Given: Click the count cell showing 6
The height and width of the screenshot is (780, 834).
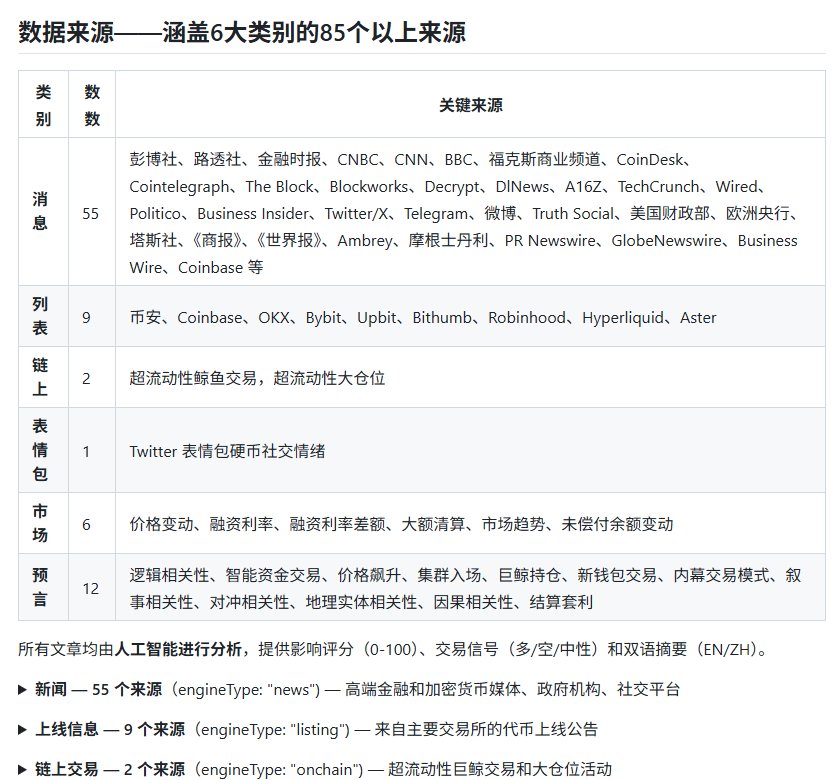Looking at the screenshot, I should tap(92, 523).
